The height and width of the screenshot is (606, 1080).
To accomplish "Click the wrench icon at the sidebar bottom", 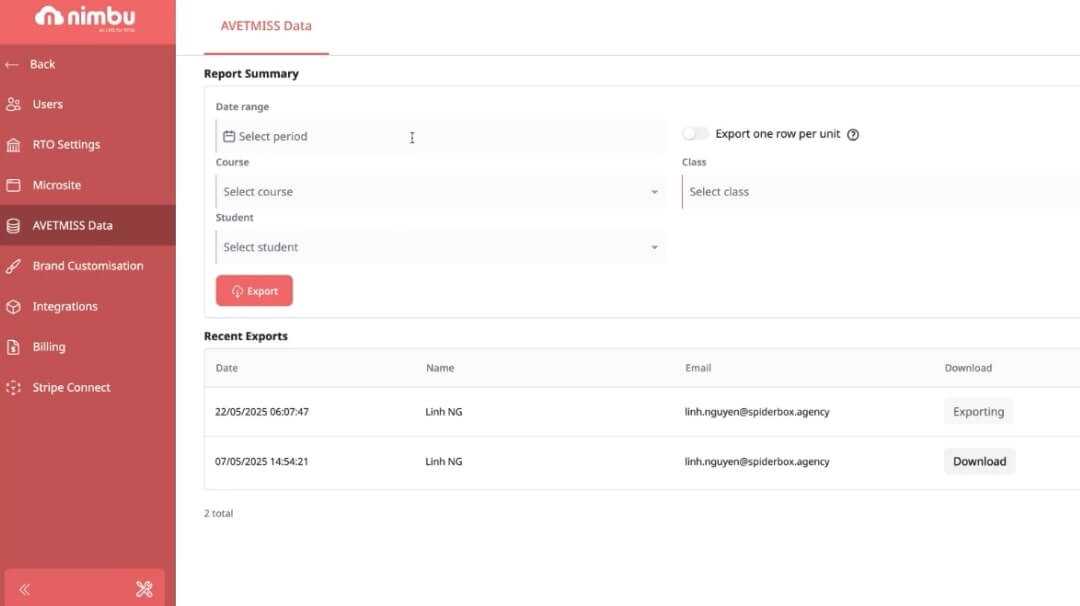I will tap(142, 588).
